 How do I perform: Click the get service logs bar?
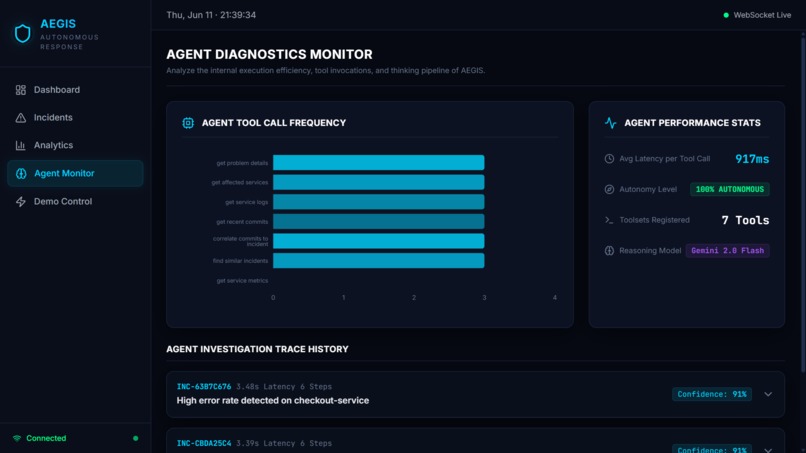pyautogui.click(x=378, y=202)
